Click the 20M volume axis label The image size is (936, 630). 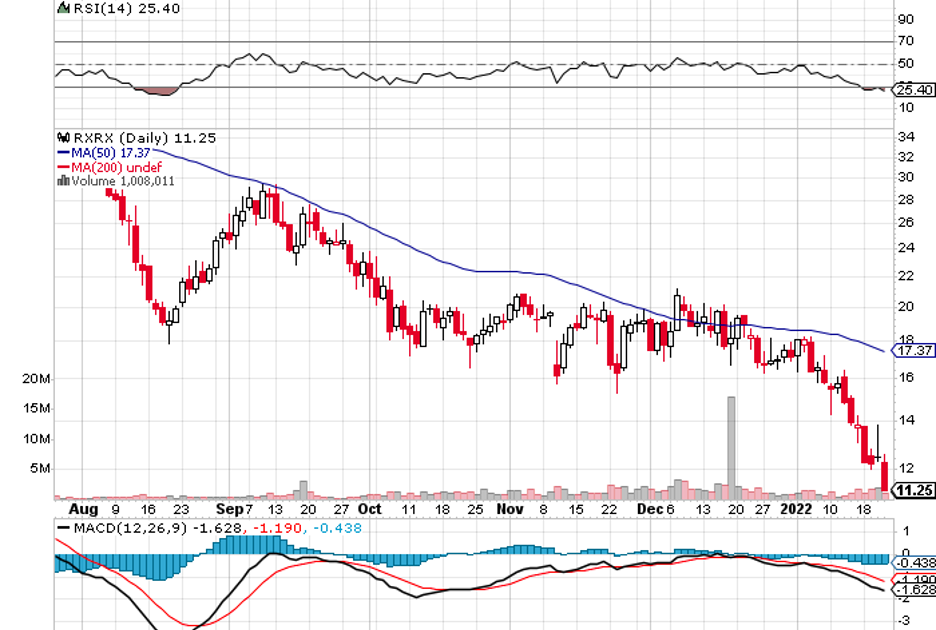(36, 380)
